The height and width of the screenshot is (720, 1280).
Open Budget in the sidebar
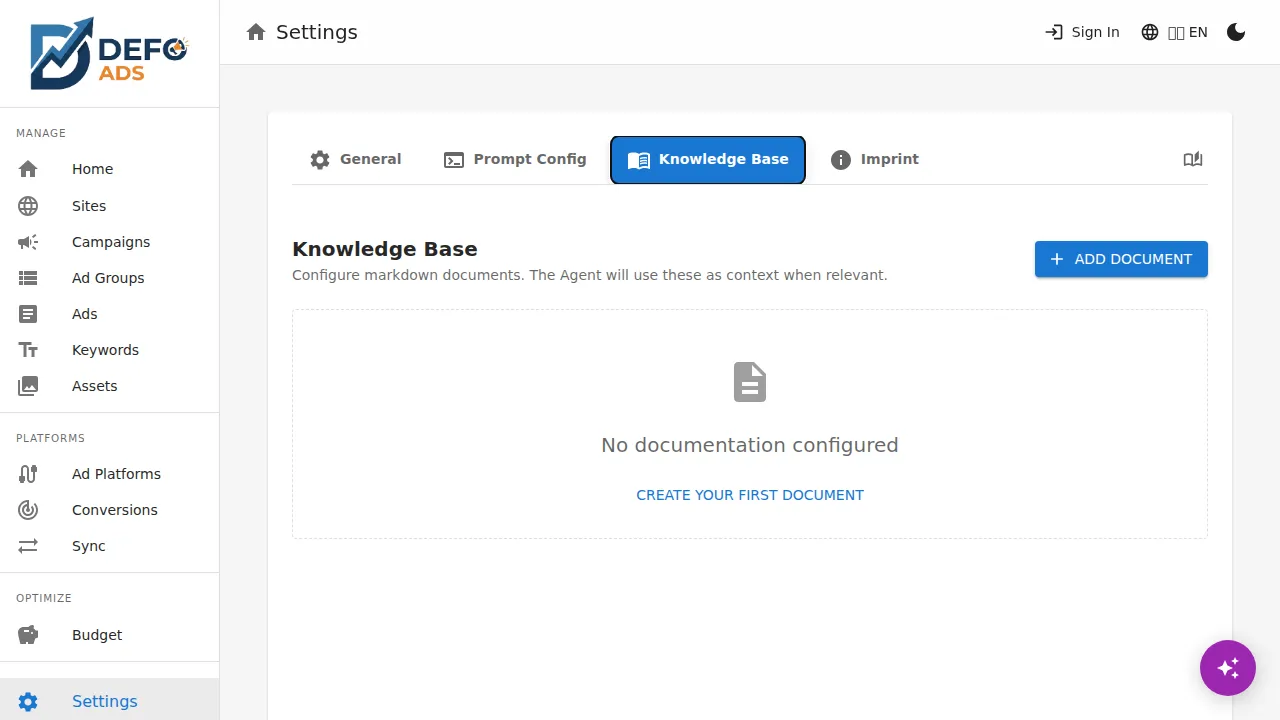coord(110,635)
